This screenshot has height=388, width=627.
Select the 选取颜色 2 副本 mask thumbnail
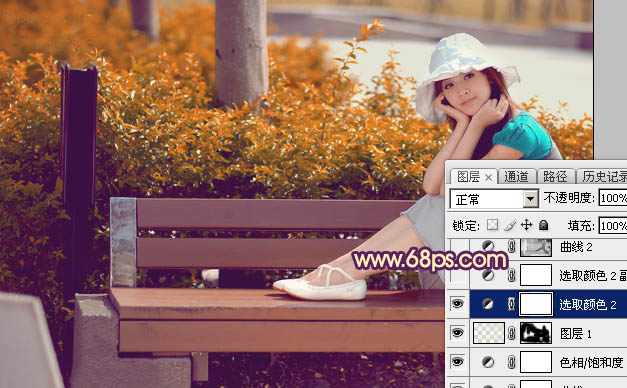[536, 275]
